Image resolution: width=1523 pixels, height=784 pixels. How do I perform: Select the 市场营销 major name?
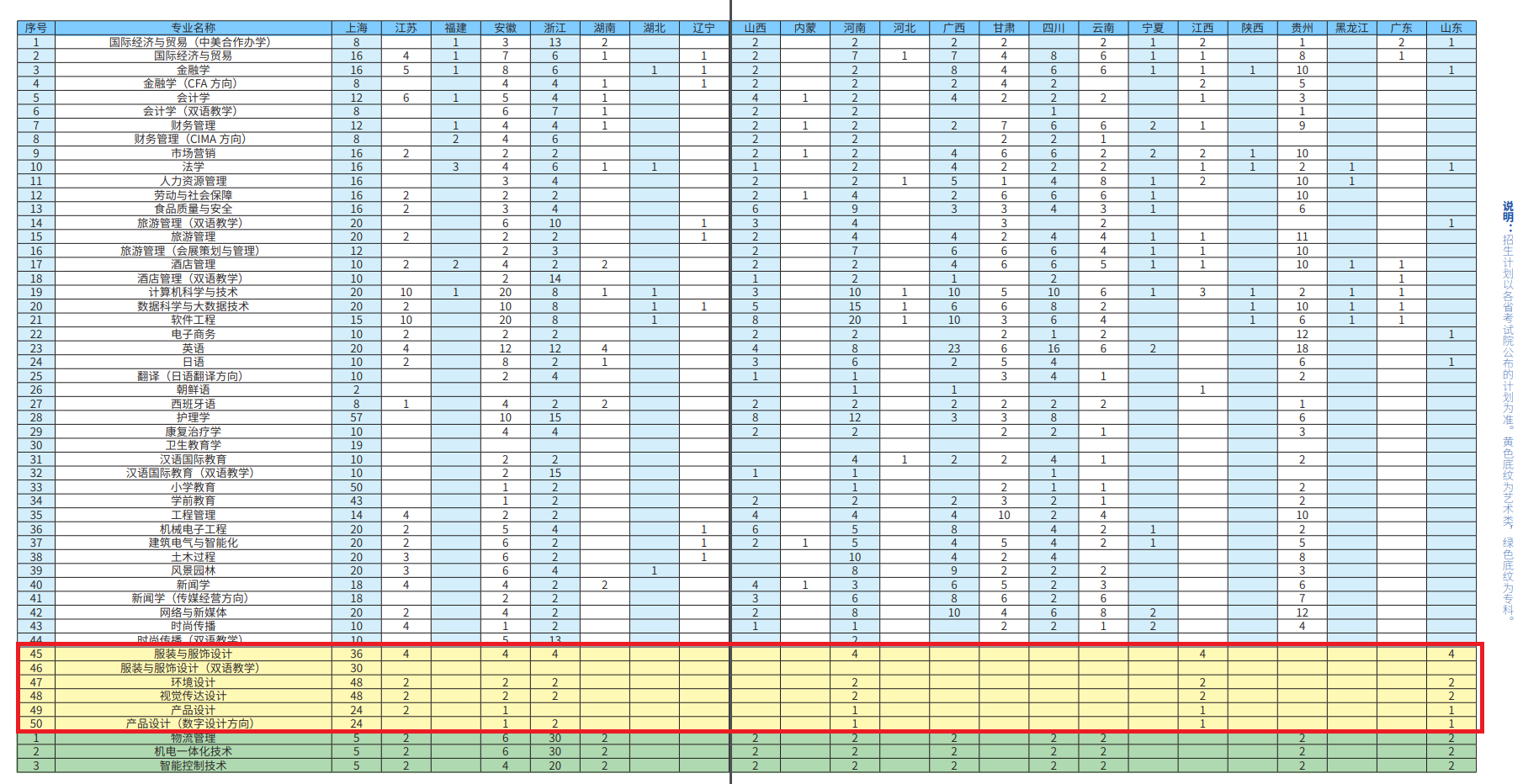click(194, 153)
